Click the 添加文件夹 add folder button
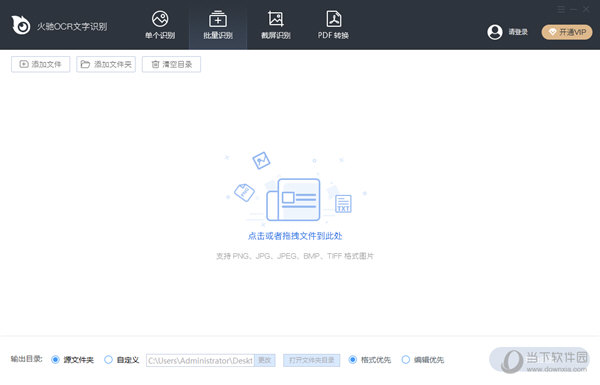 [x=106, y=64]
